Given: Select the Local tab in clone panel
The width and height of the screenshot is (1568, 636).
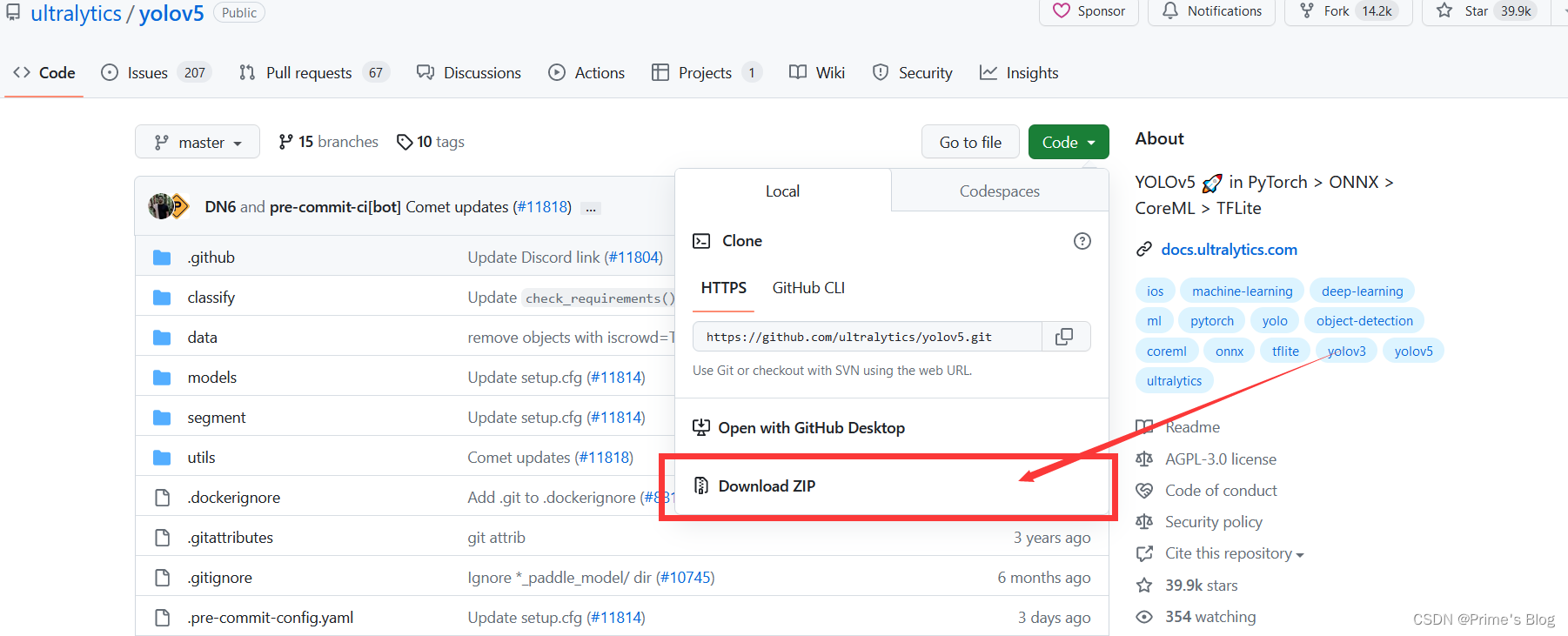Looking at the screenshot, I should 782,191.
